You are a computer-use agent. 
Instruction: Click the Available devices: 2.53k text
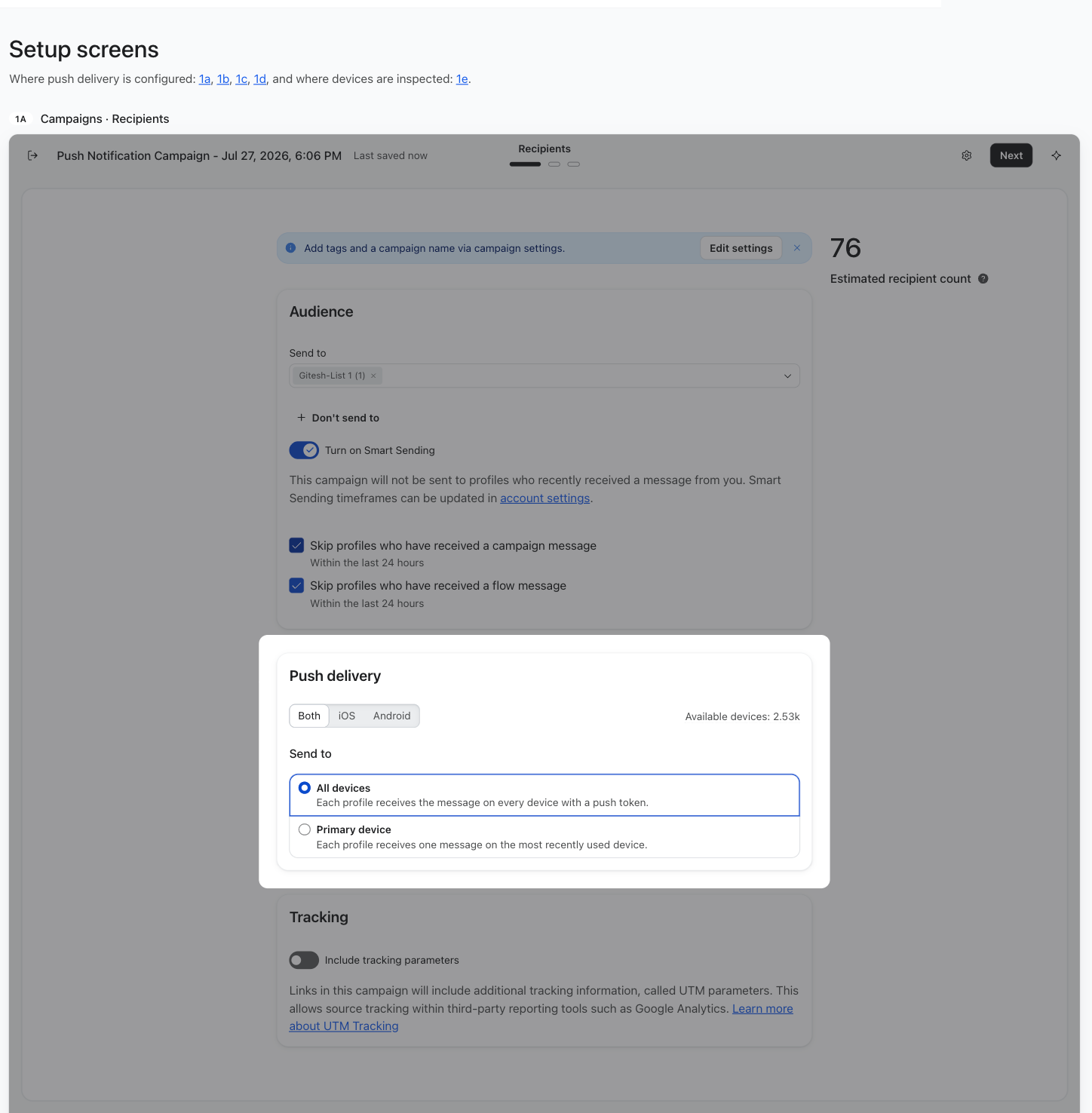coord(742,716)
